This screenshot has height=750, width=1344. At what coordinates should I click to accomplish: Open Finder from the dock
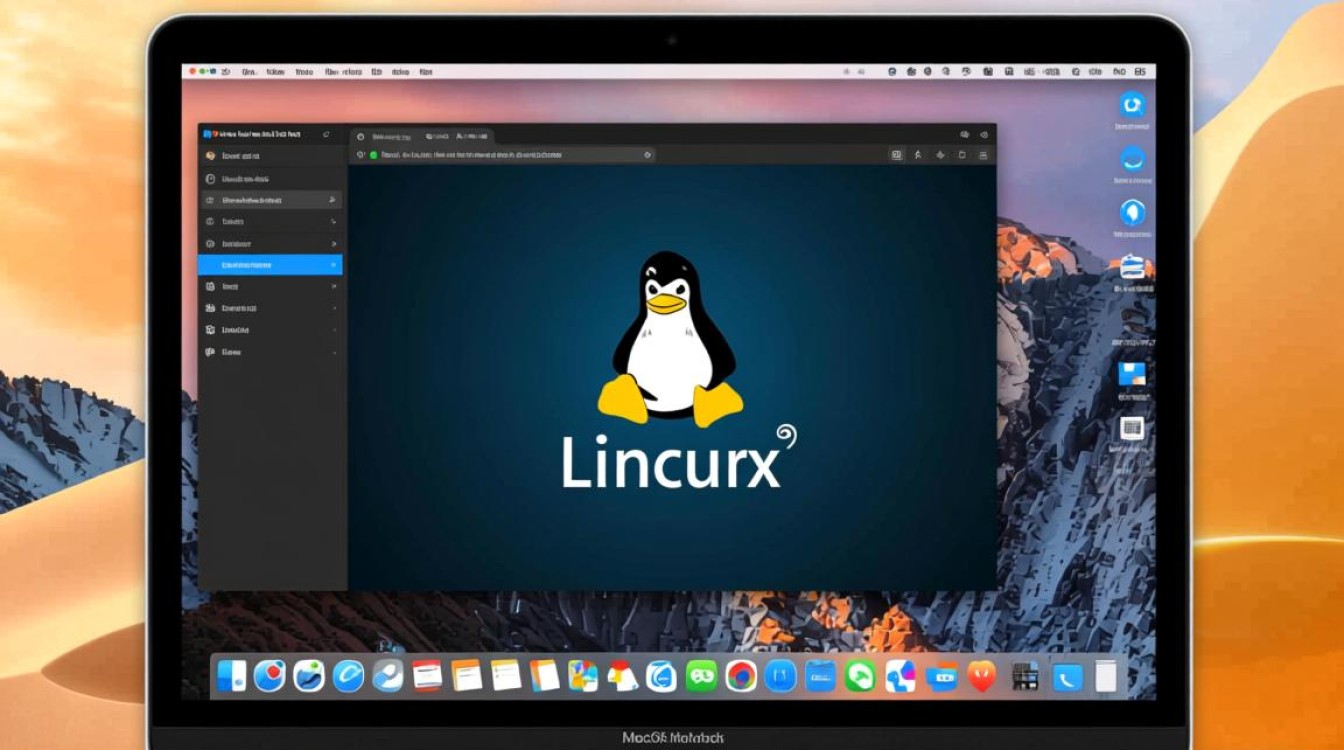tap(232, 676)
